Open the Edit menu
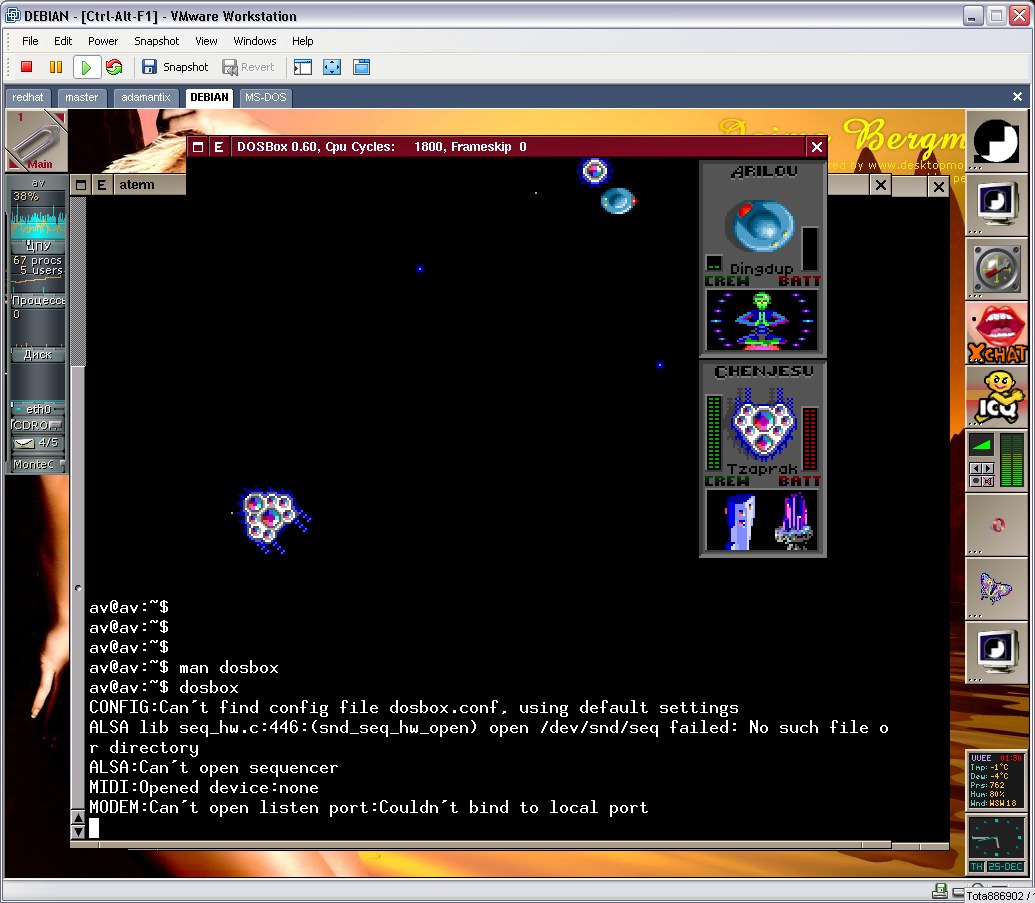Viewport: 1035px width, 903px height. point(63,41)
